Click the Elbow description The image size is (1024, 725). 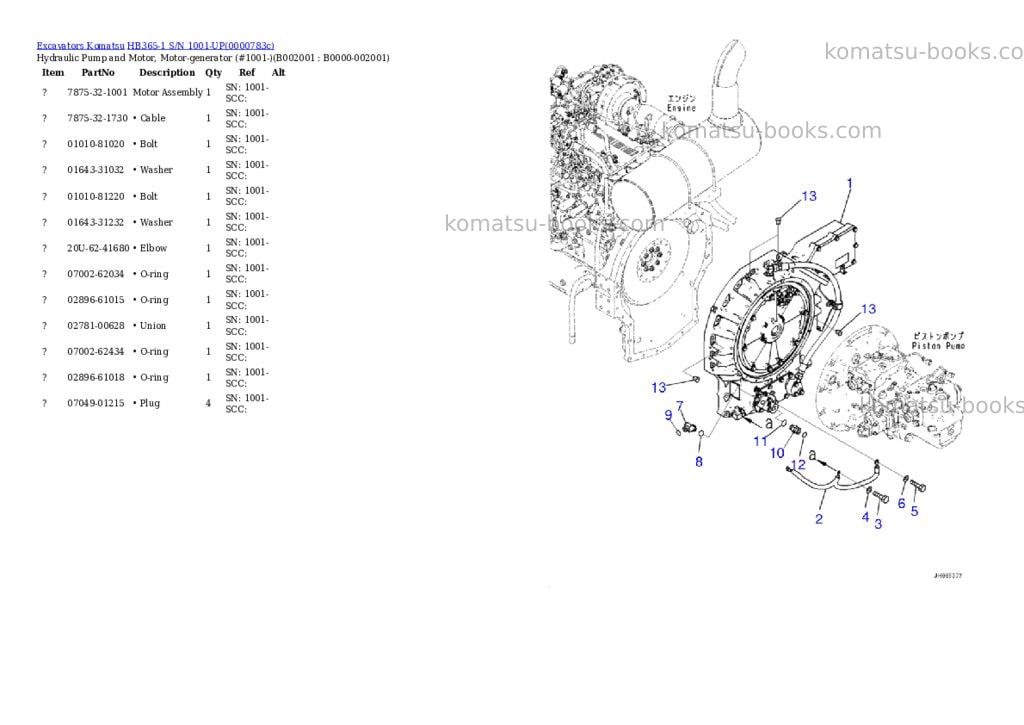pos(153,248)
